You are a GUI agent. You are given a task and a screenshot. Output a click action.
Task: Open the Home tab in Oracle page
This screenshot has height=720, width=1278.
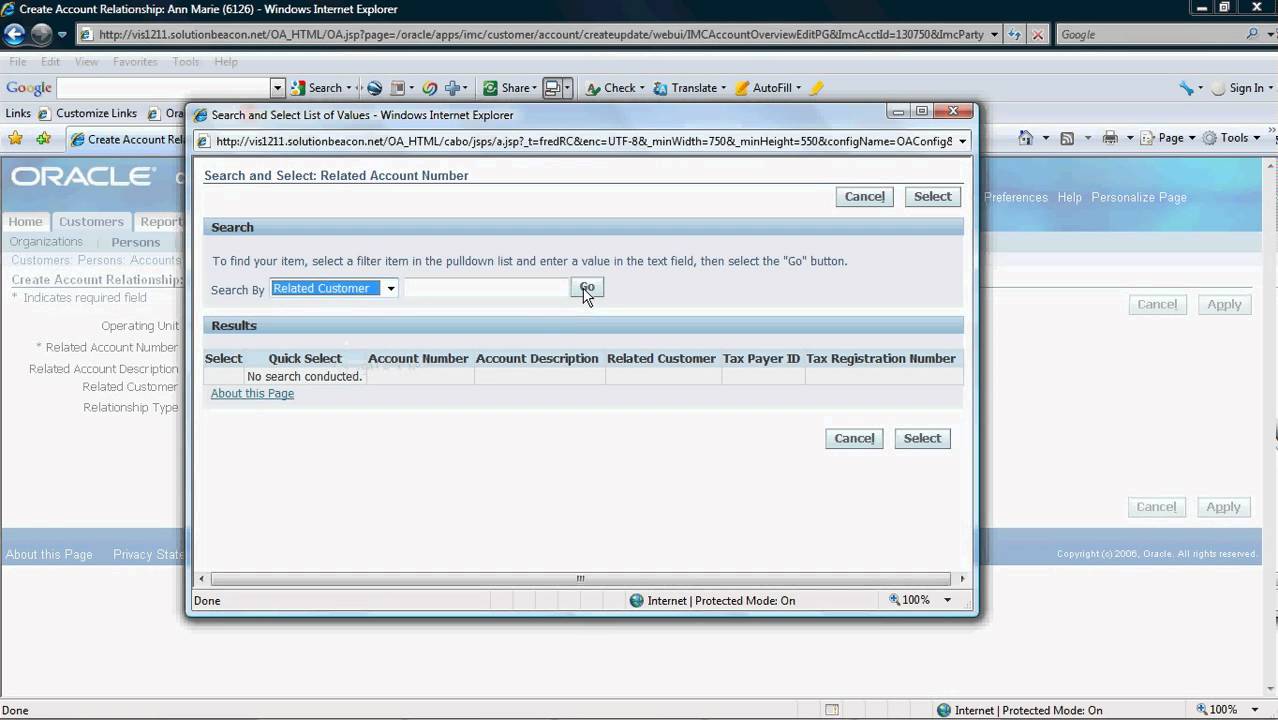point(26,222)
